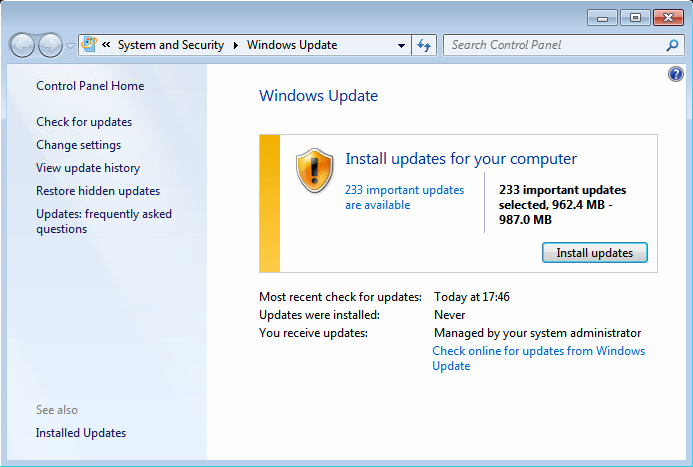Go to Control Panel Home
The height and width of the screenshot is (467, 693).
point(90,86)
